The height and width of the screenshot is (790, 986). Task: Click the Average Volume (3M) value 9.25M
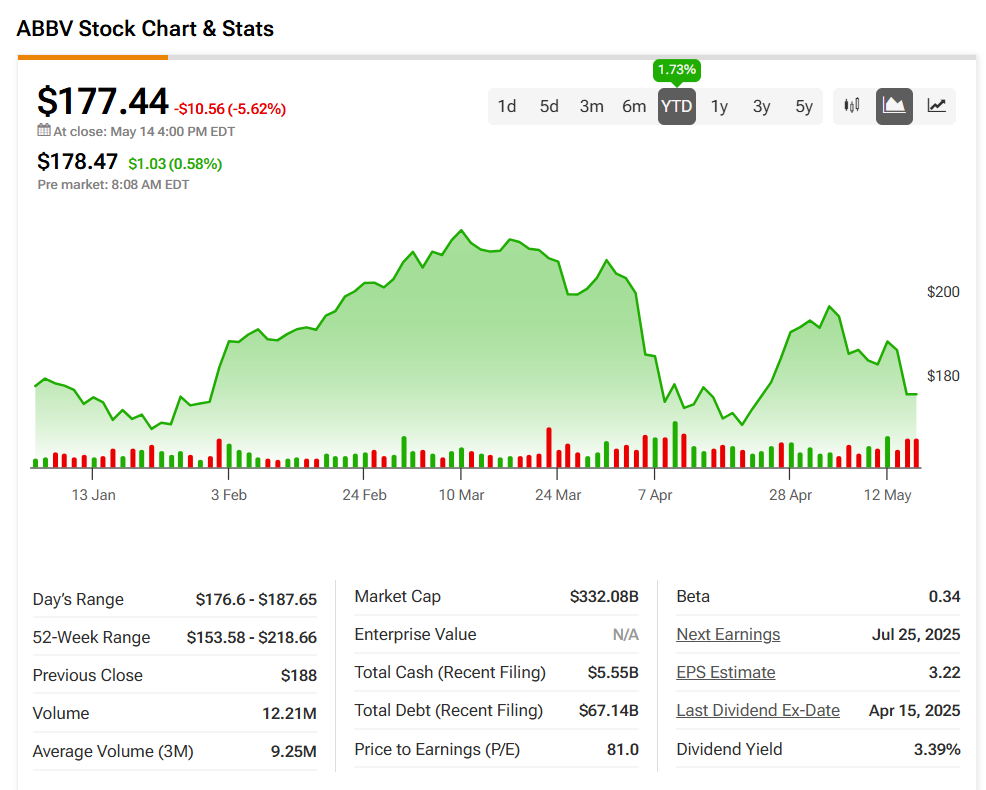tap(294, 752)
